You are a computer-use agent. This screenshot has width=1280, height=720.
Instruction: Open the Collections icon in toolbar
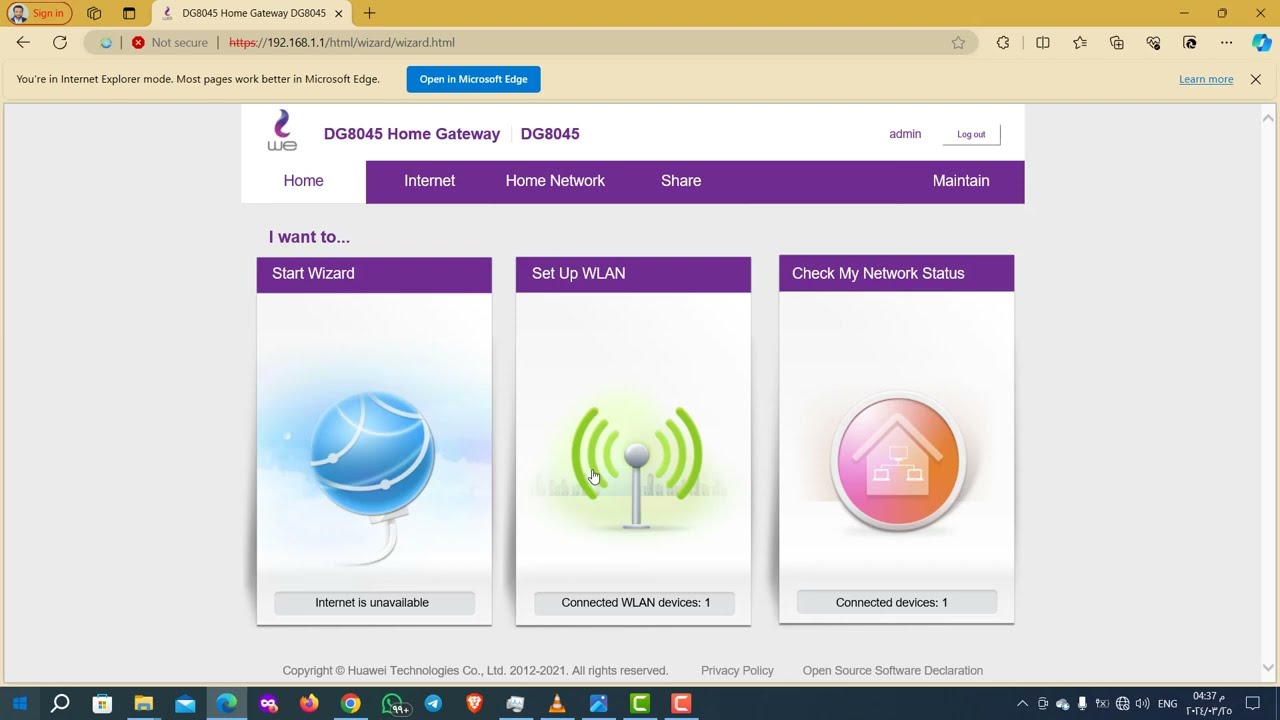pyautogui.click(x=1117, y=43)
